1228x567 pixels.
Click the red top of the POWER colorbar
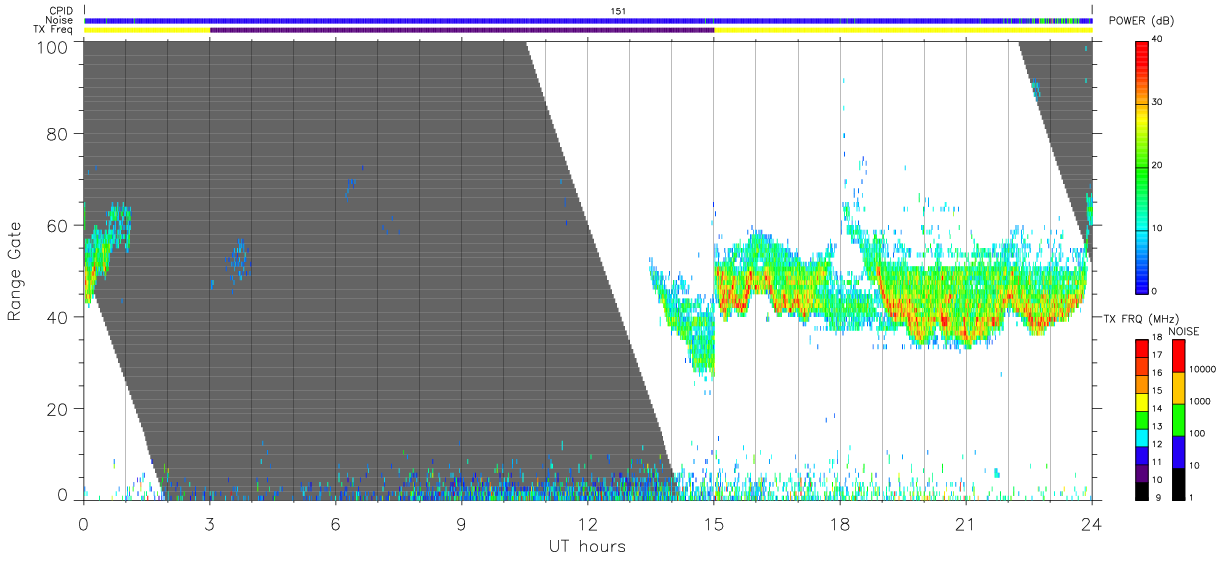1142,47
